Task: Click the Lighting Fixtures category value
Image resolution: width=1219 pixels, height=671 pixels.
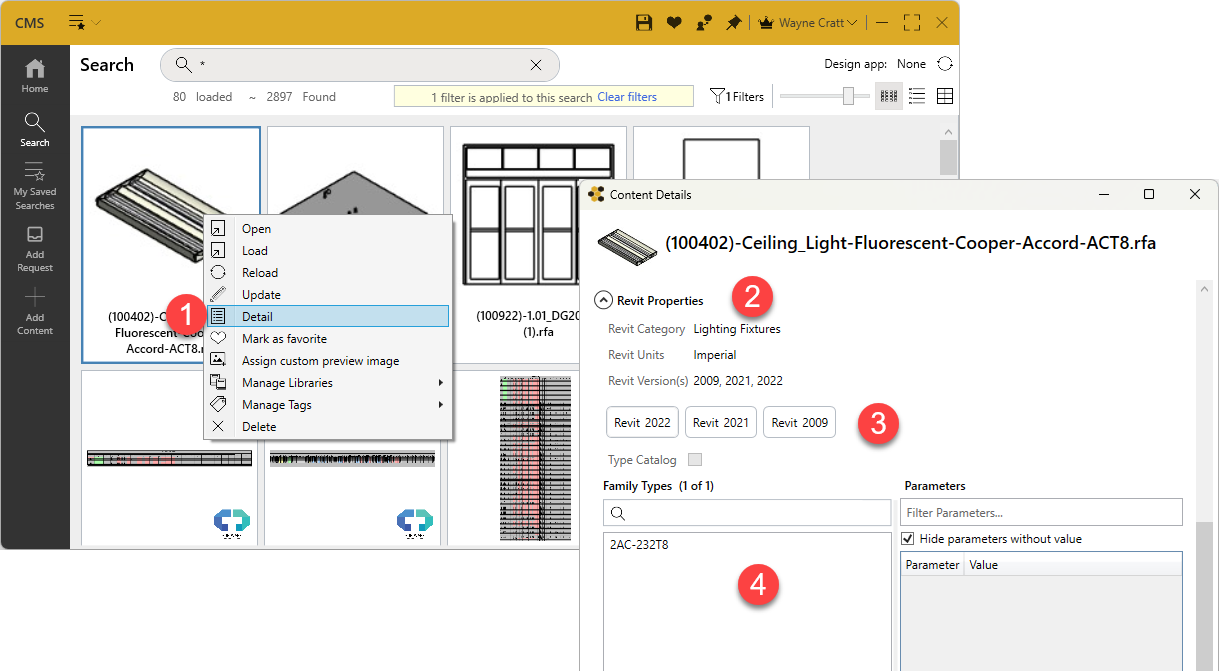Action: click(x=737, y=328)
